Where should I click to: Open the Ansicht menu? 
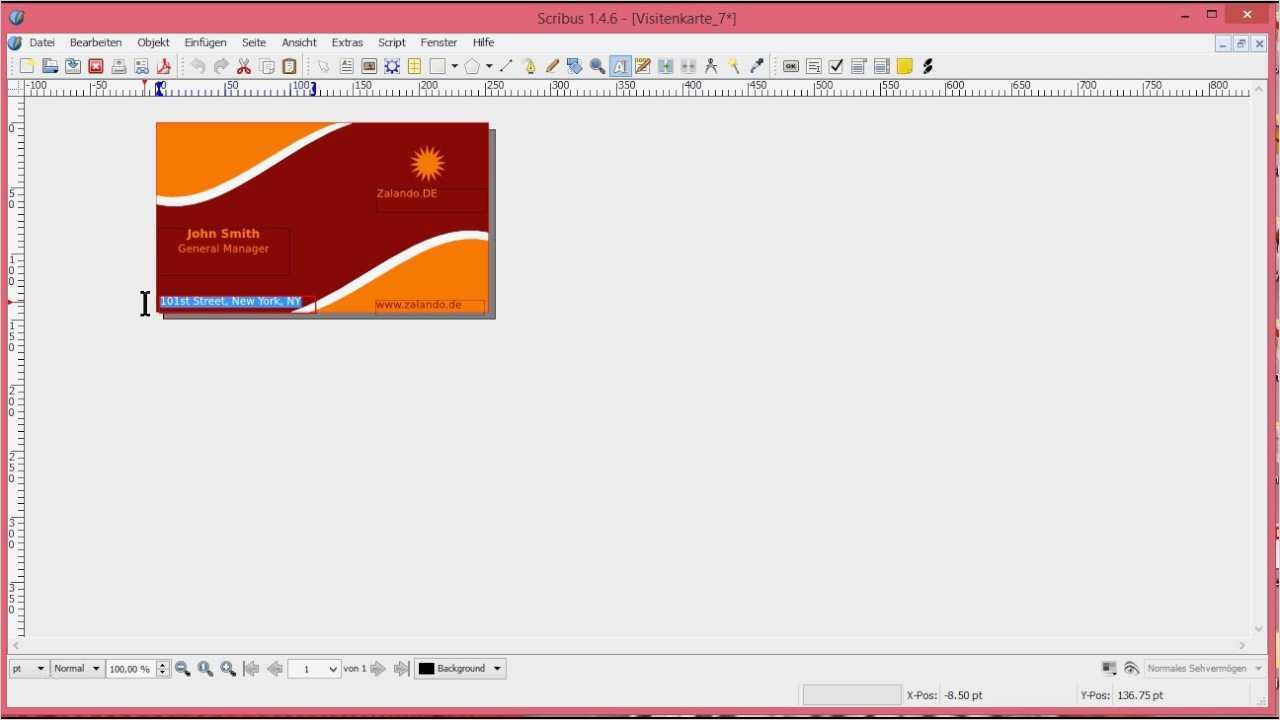click(x=299, y=43)
